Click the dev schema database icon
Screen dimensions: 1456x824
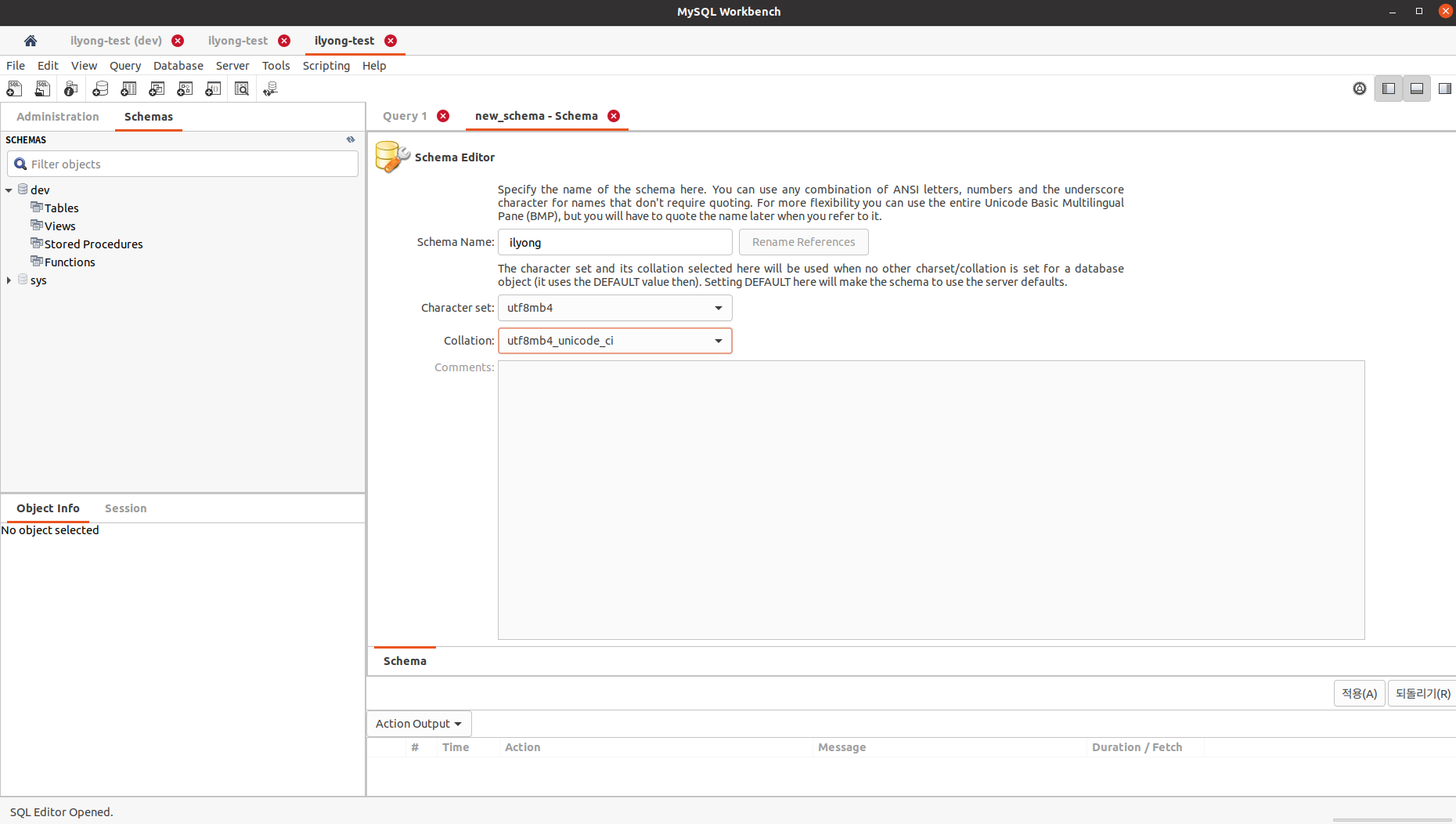23,189
